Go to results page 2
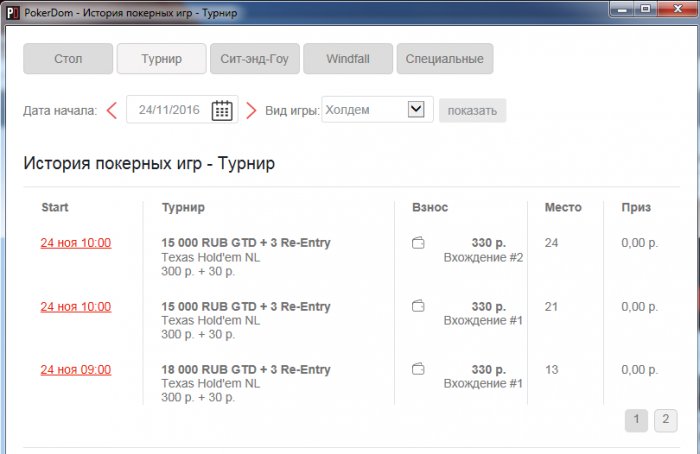The height and width of the screenshot is (454, 700). 666,420
